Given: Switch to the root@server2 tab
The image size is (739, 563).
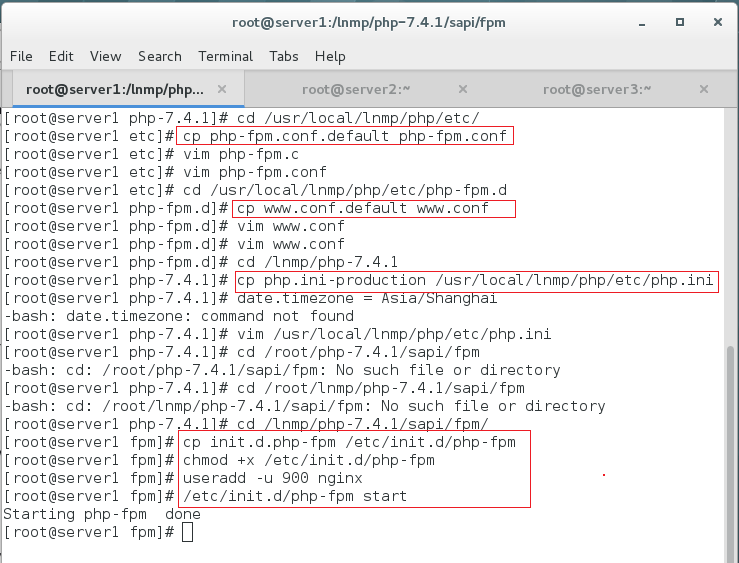Looking at the screenshot, I should pyautogui.click(x=356, y=89).
